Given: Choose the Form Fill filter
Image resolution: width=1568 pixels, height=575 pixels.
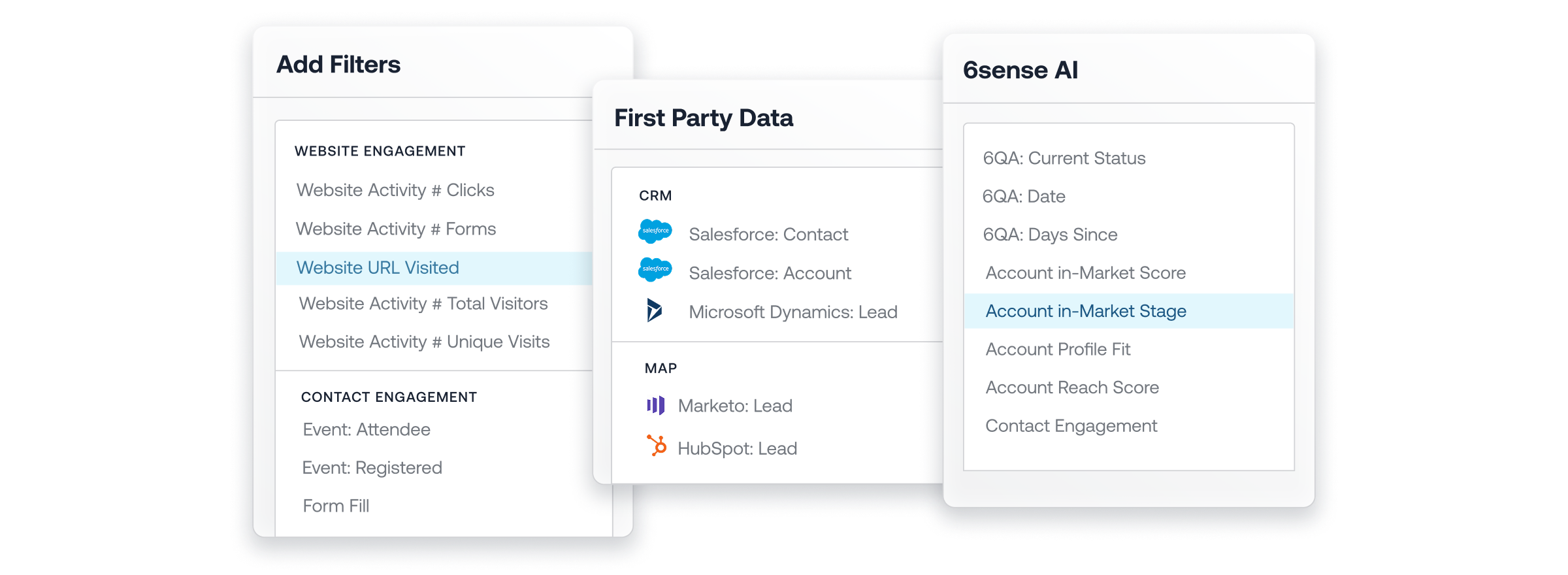Looking at the screenshot, I should (x=336, y=506).
